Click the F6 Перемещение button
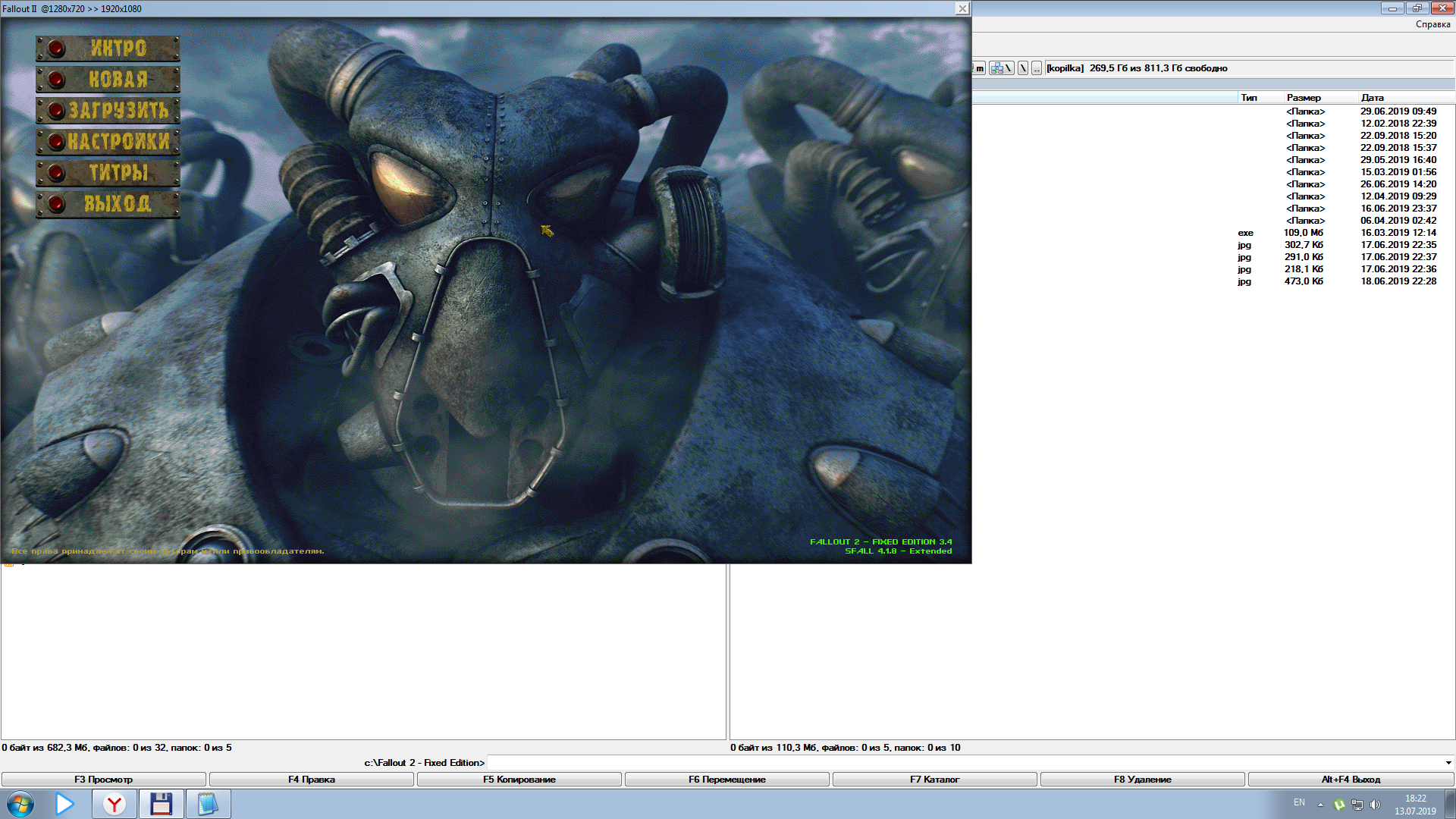Screen dimensions: 1456x819 (x=727, y=780)
